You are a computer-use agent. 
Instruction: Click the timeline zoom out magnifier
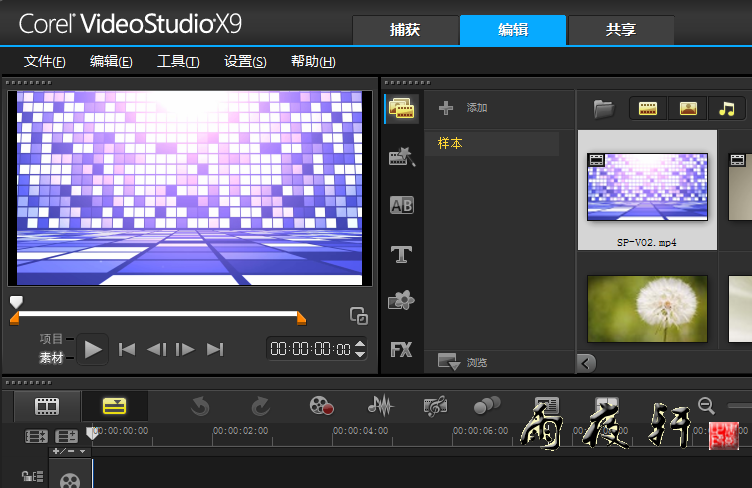coord(706,405)
